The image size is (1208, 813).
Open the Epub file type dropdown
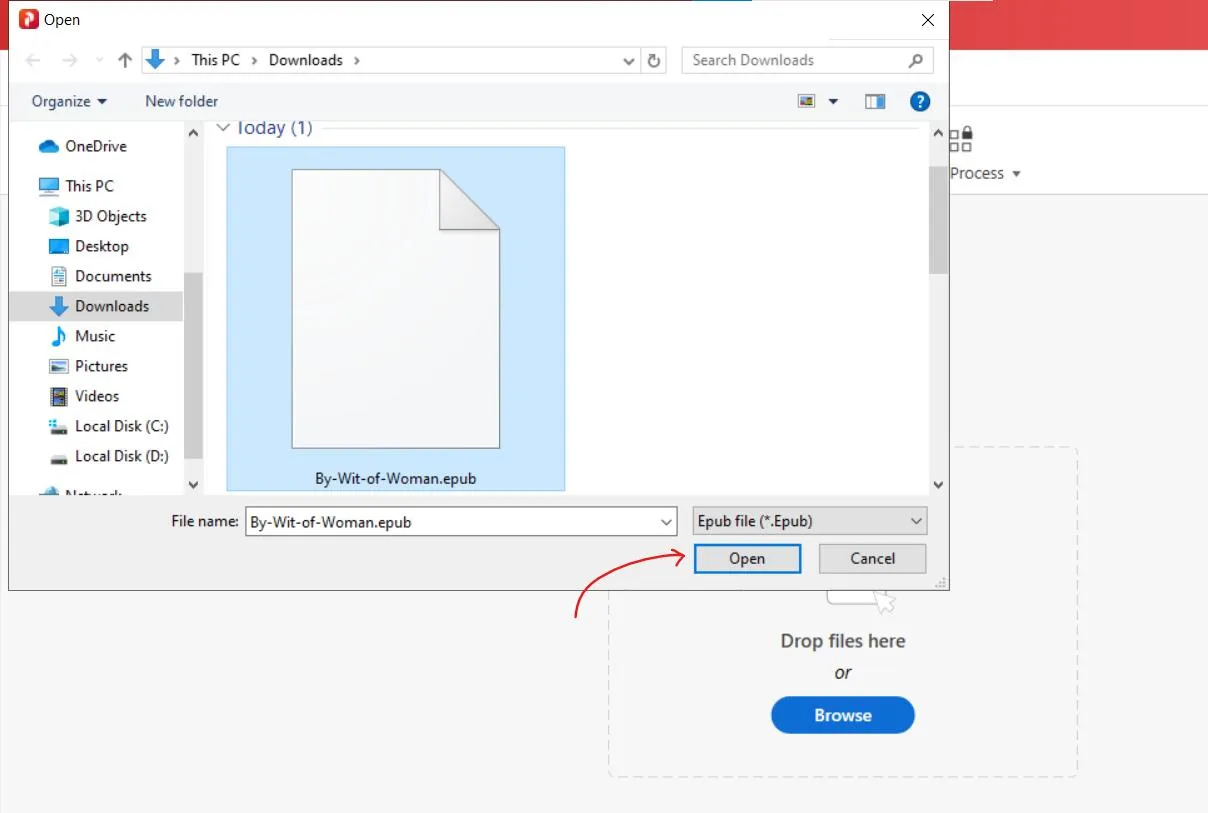(x=810, y=521)
